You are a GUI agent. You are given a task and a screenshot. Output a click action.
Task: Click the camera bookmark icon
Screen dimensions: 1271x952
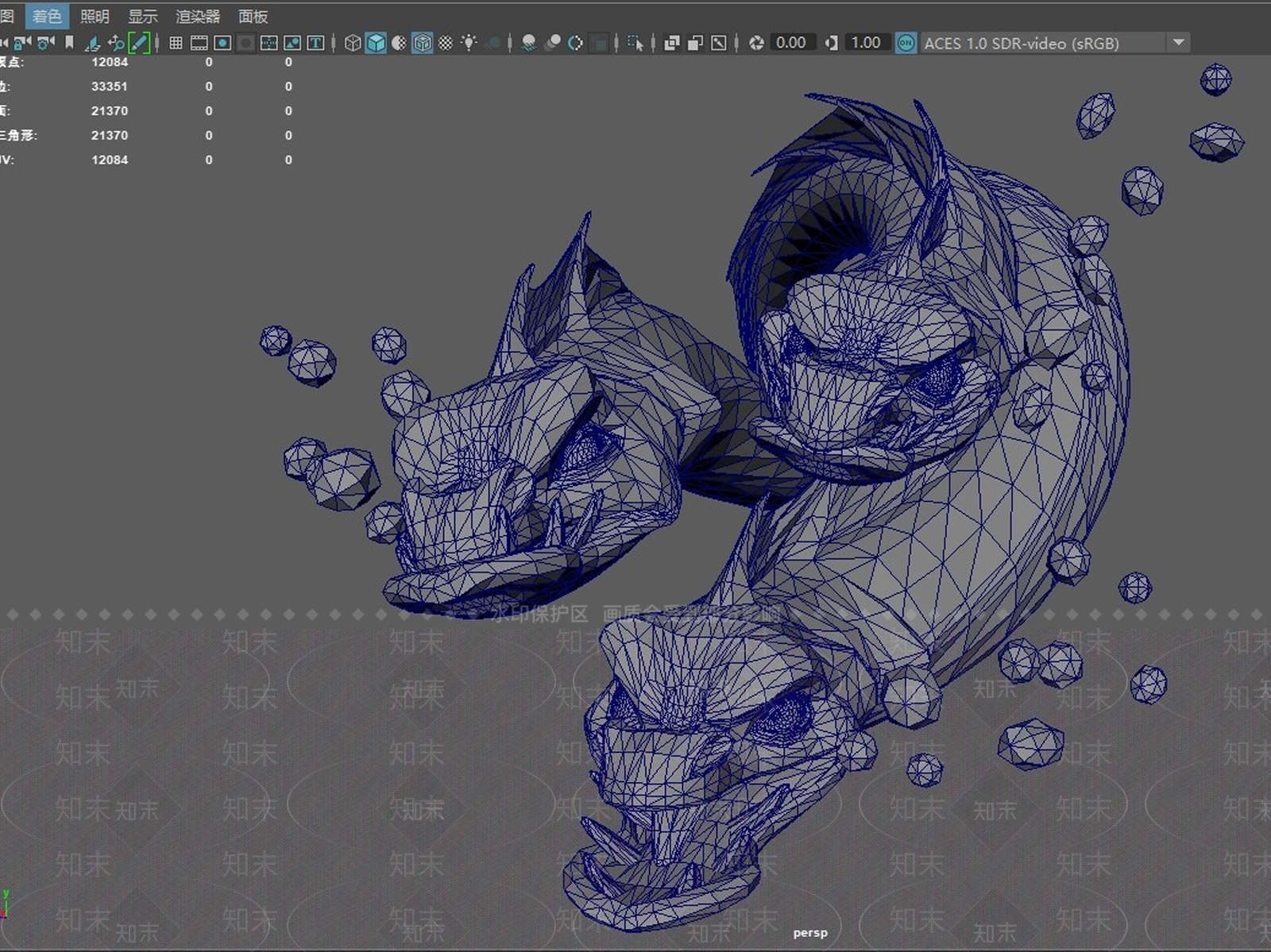69,42
